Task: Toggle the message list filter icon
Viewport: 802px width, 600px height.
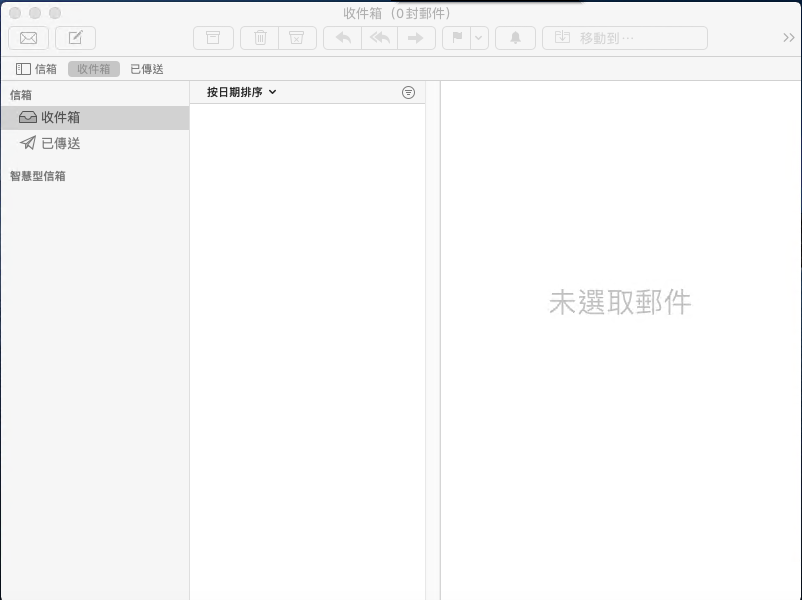Action: click(408, 92)
